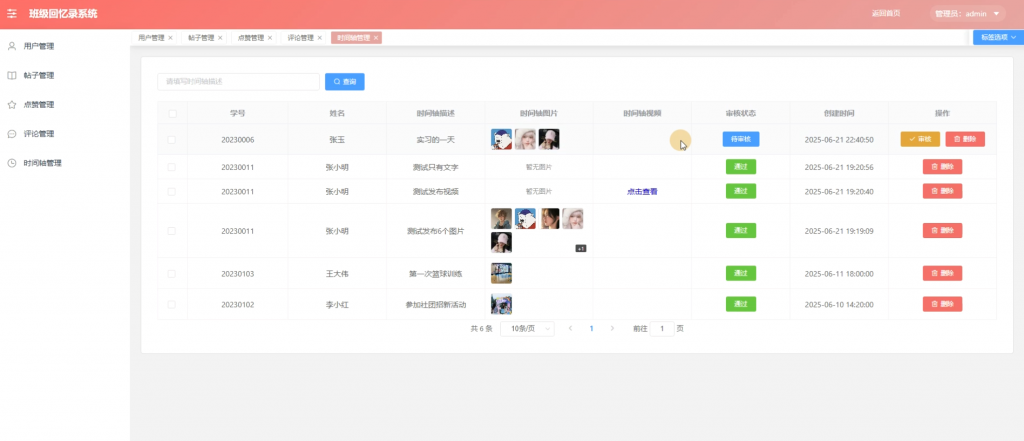Image resolution: width=1024 pixels, height=441 pixels.
Task: Click the next page arrow
Action: pyautogui.click(x=612, y=329)
